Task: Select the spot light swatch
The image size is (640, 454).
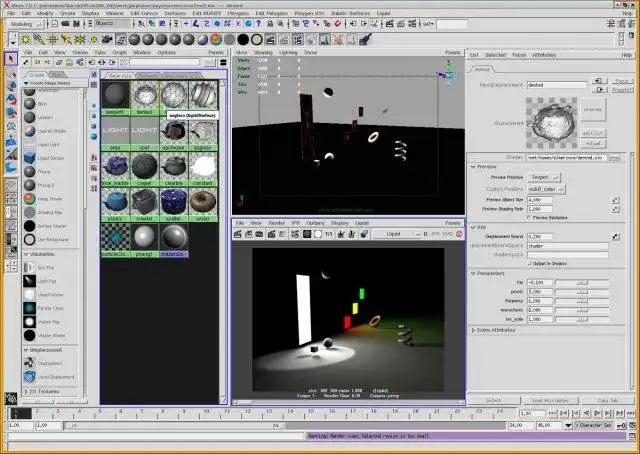Action: pos(145,131)
